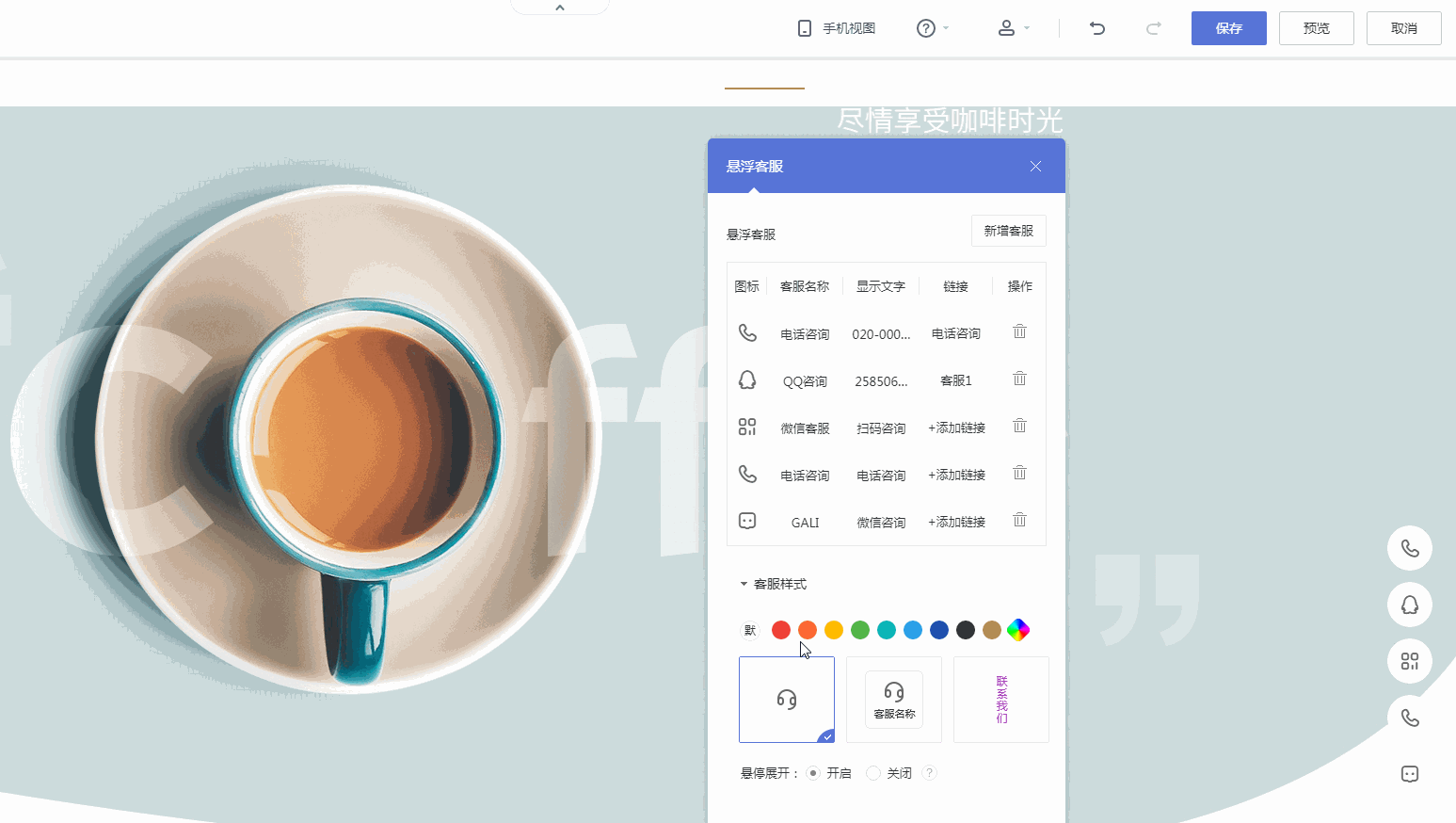Select the black color swatch
The image size is (1456, 823).
966,630
